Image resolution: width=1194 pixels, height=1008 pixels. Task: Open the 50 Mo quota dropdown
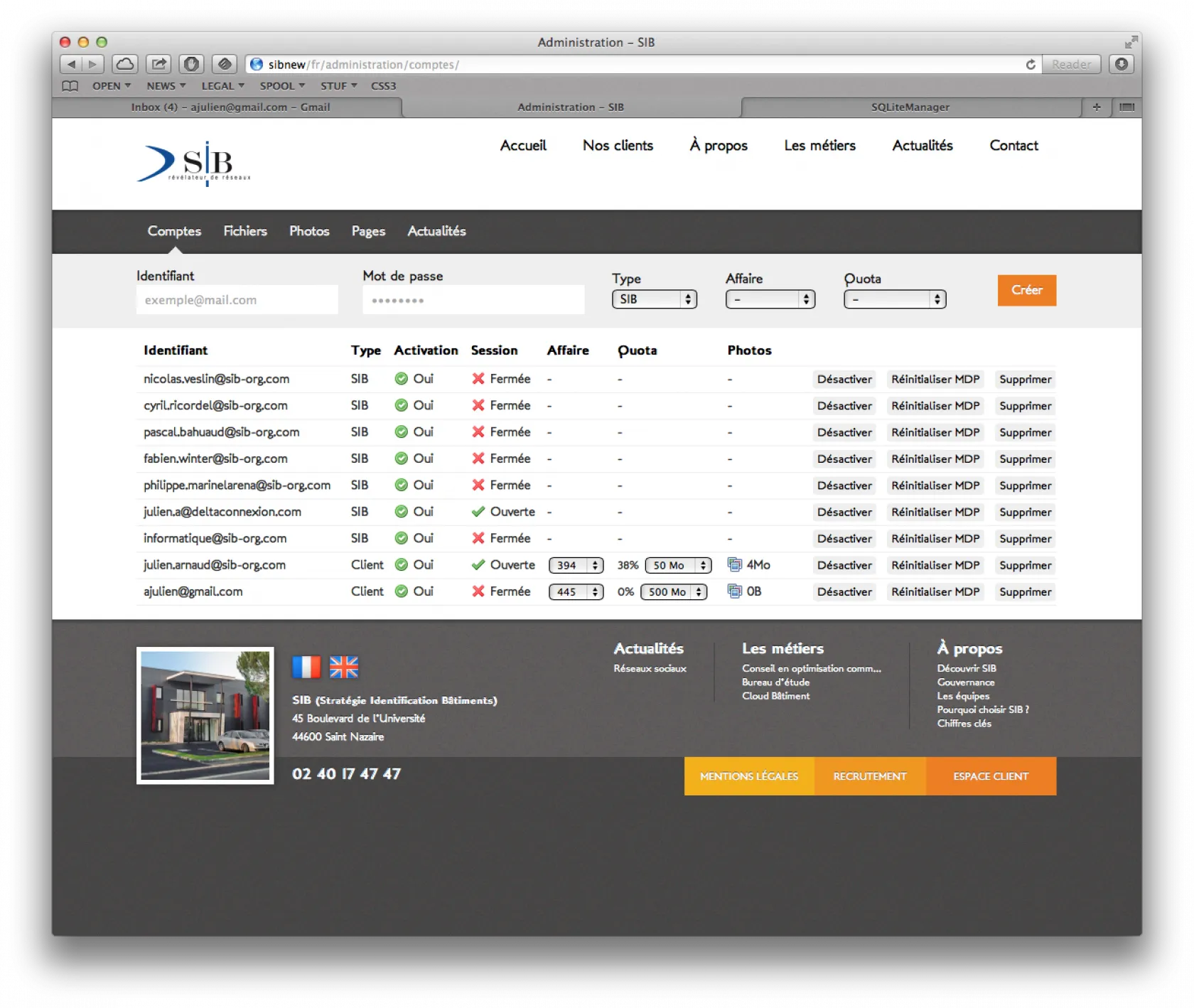(678, 565)
